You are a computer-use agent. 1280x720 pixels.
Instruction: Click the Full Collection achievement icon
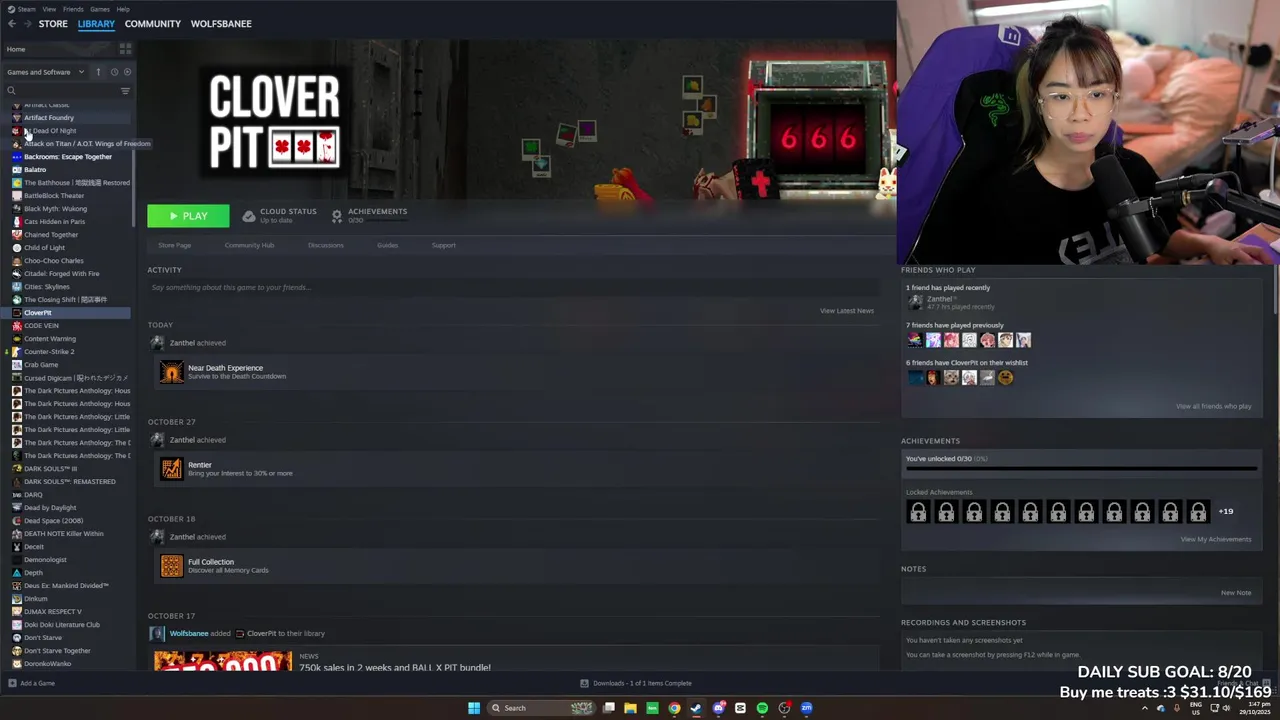pos(172,566)
